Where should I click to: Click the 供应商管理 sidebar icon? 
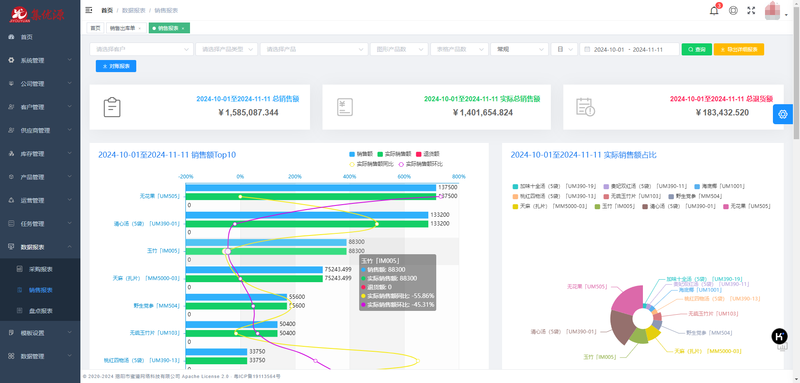coord(11,131)
